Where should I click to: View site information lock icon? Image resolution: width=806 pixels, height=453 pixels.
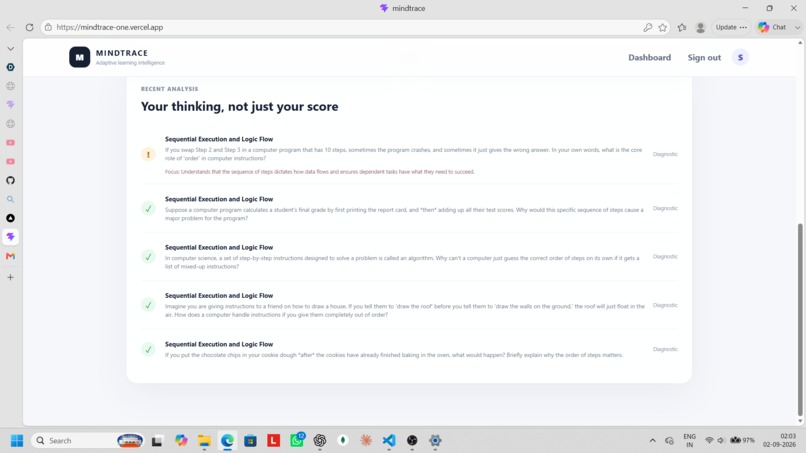48,27
